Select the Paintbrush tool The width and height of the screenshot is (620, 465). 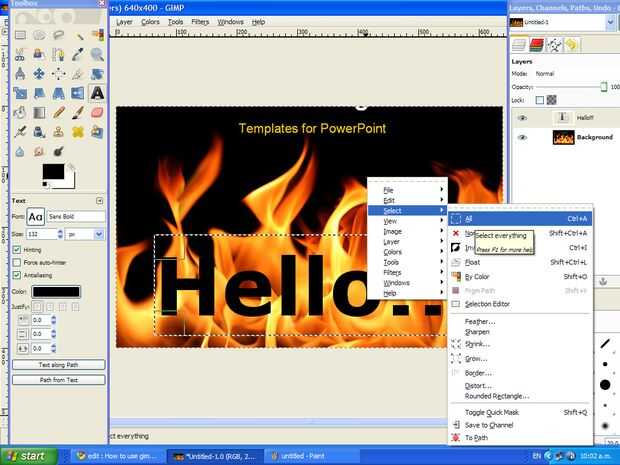tap(78, 112)
